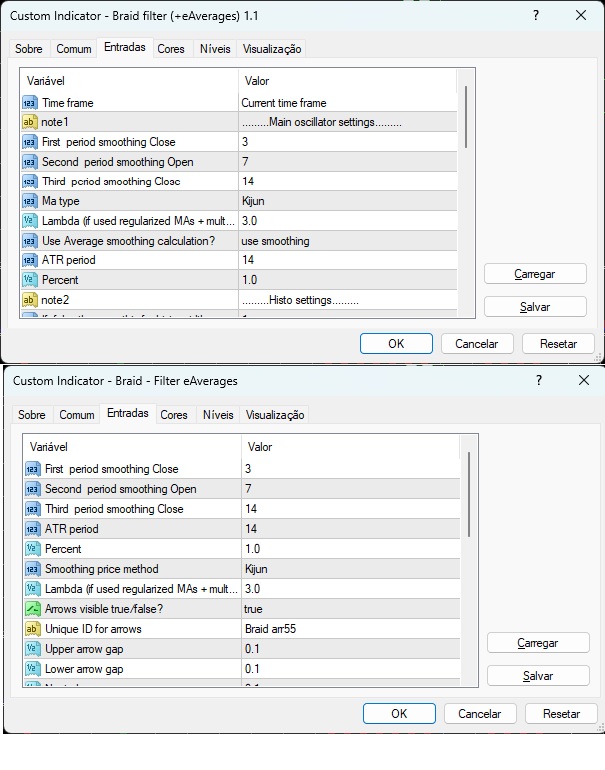Click the Arrows visible boolean icon

tap(32, 609)
